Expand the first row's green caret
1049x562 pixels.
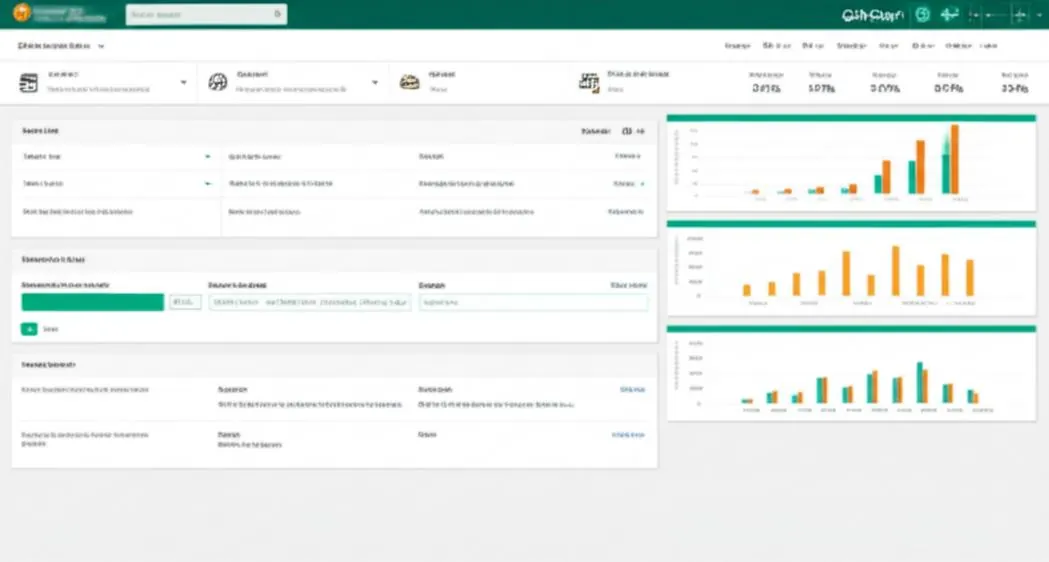[207, 157]
